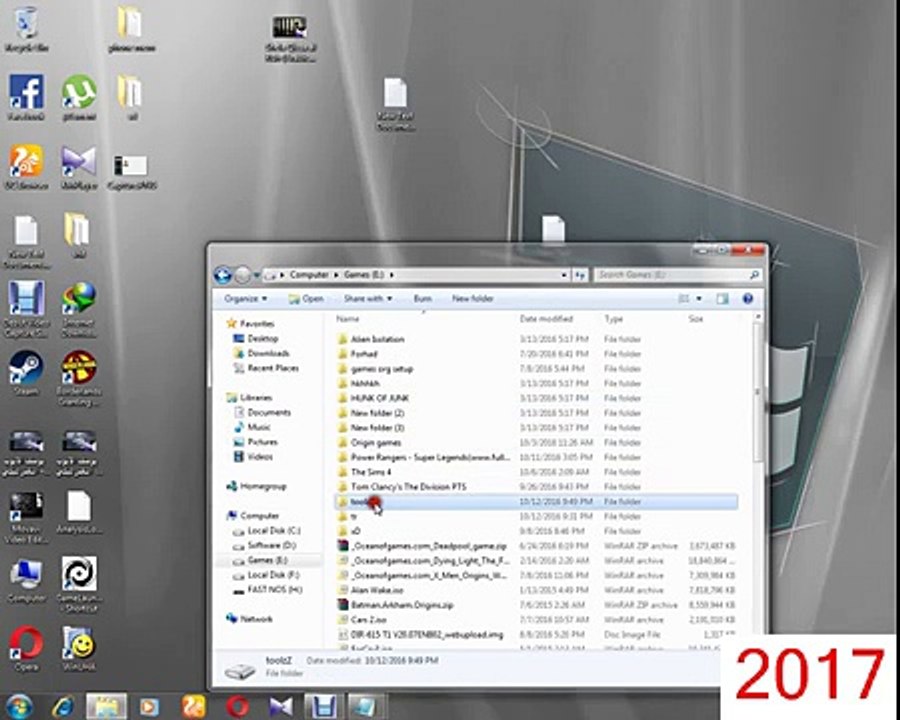Screen dimensions: 900x720
Task: Click the Windows Start orb
Action: point(18,707)
